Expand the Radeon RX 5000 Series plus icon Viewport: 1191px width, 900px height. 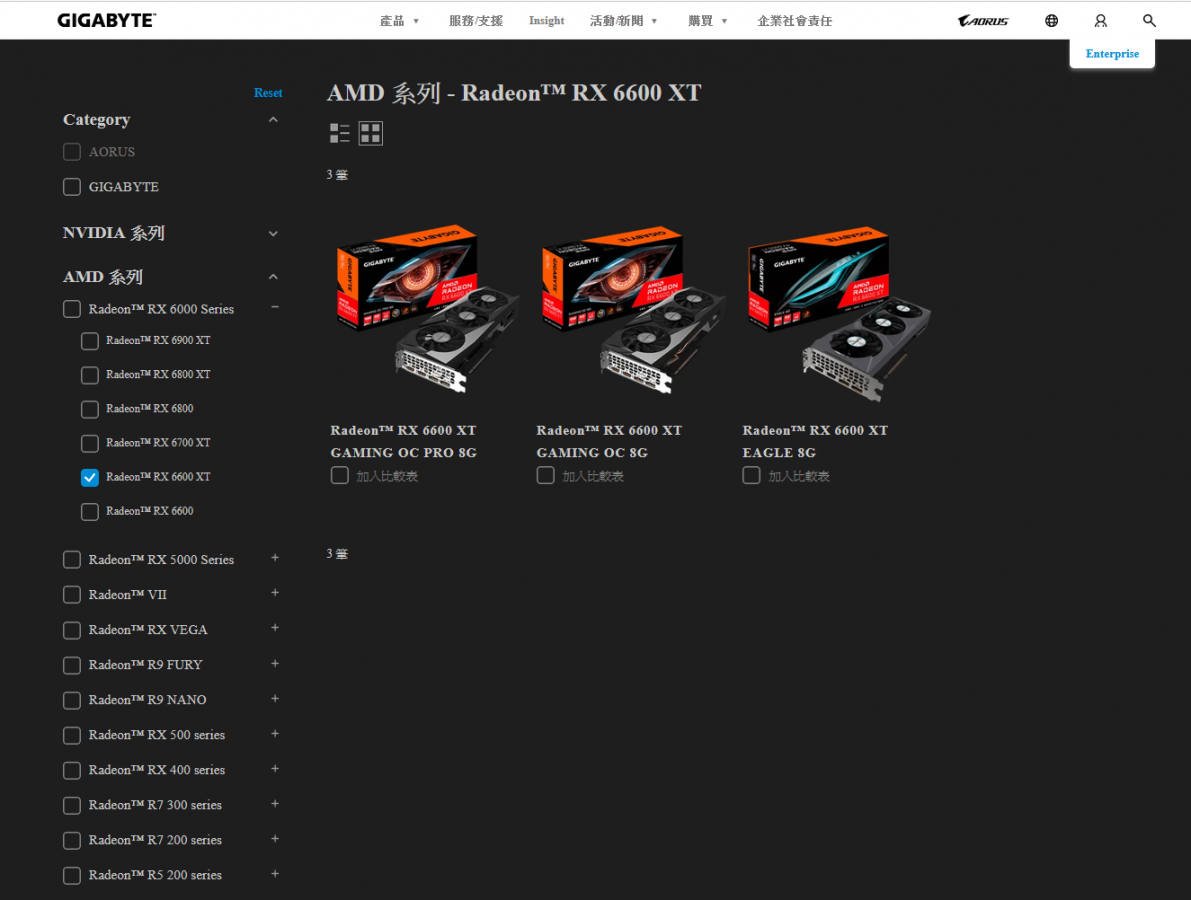(275, 558)
